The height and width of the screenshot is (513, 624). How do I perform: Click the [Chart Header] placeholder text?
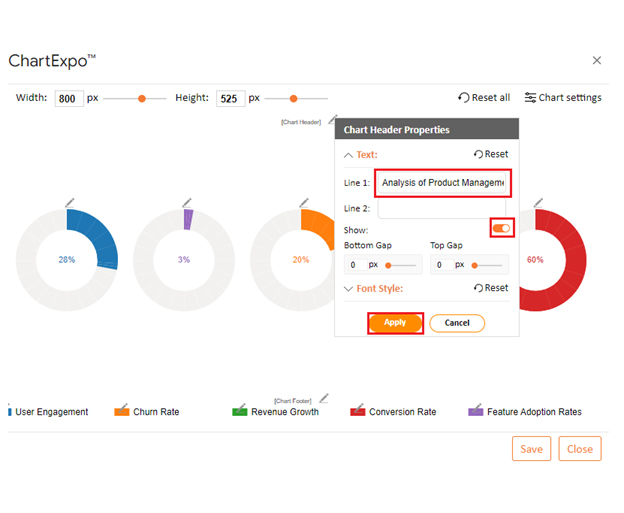tap(301, 122)
